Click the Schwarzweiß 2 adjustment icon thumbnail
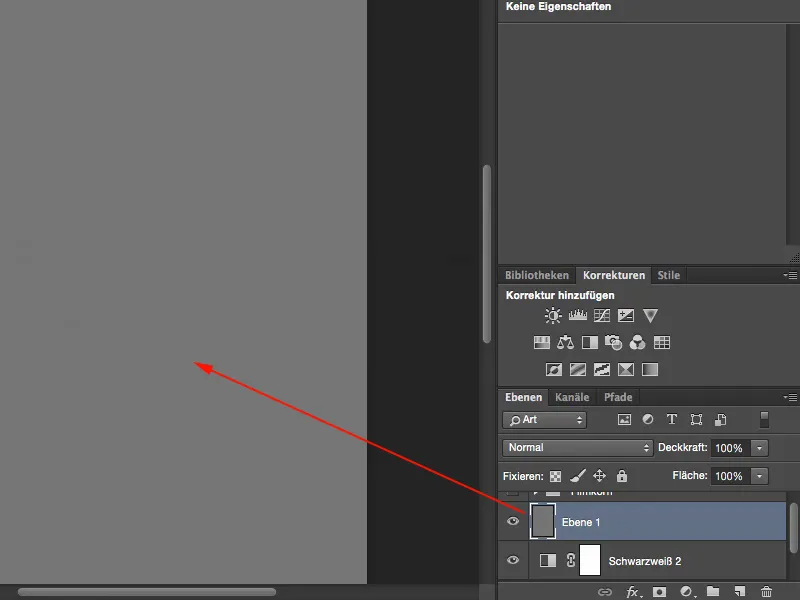 [x=547, y=560]
